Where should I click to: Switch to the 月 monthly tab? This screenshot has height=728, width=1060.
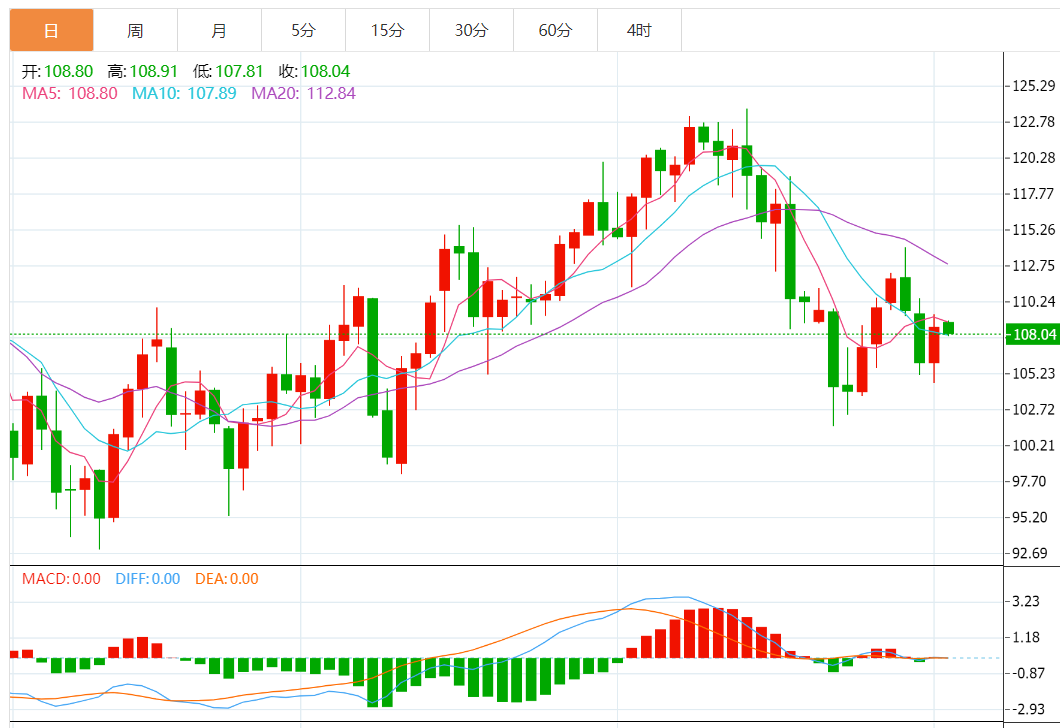219,30
